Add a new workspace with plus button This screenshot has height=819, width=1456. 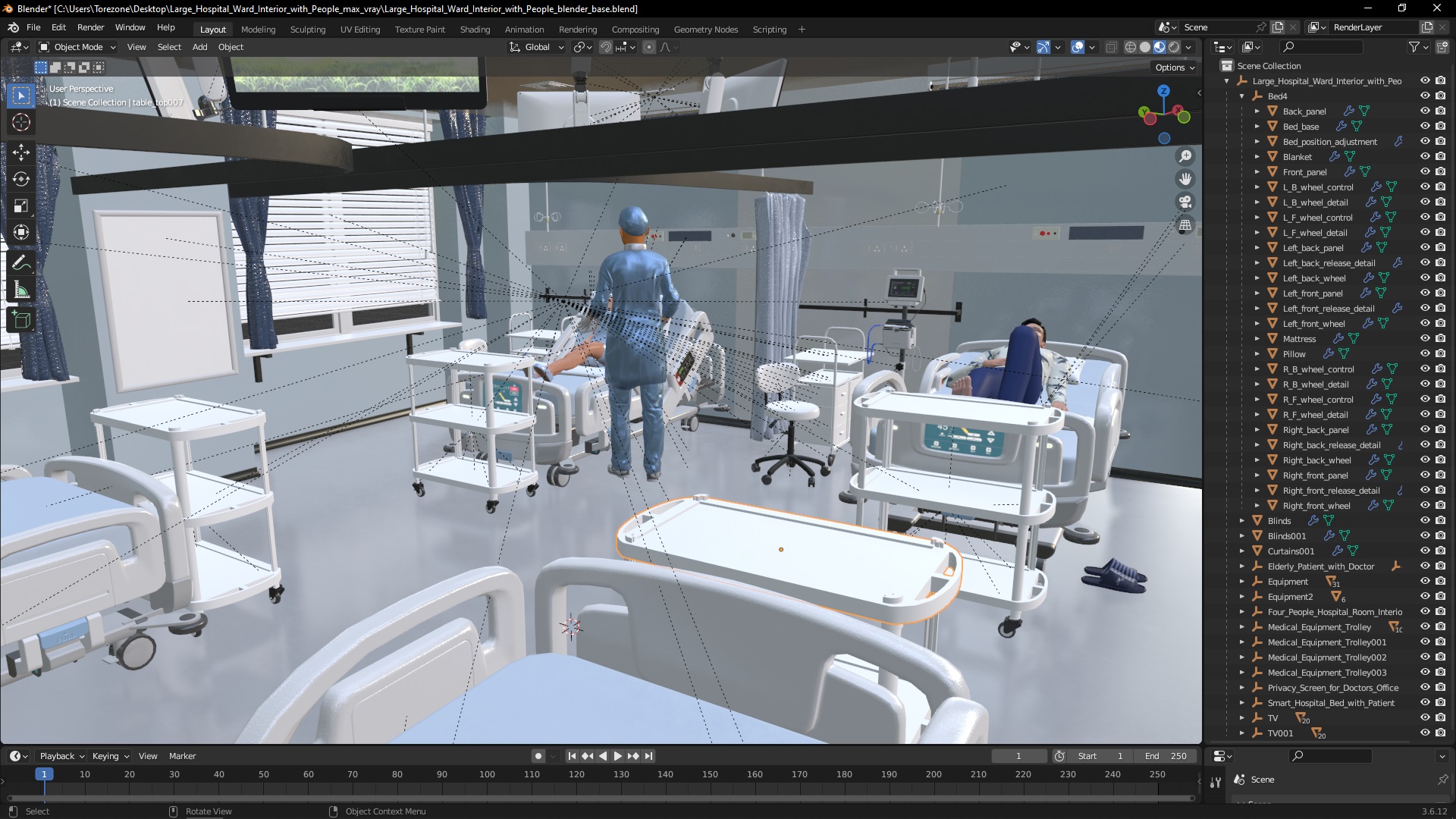click(x=802, y=30)
